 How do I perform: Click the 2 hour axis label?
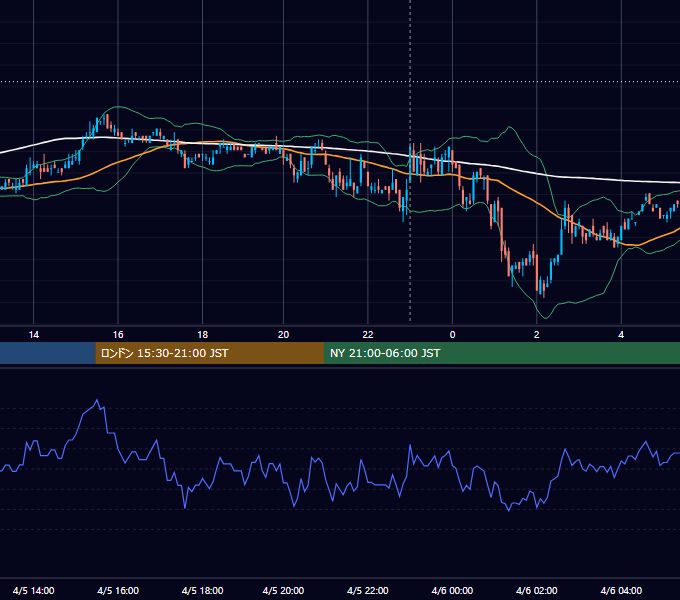(x=536, y=335)
